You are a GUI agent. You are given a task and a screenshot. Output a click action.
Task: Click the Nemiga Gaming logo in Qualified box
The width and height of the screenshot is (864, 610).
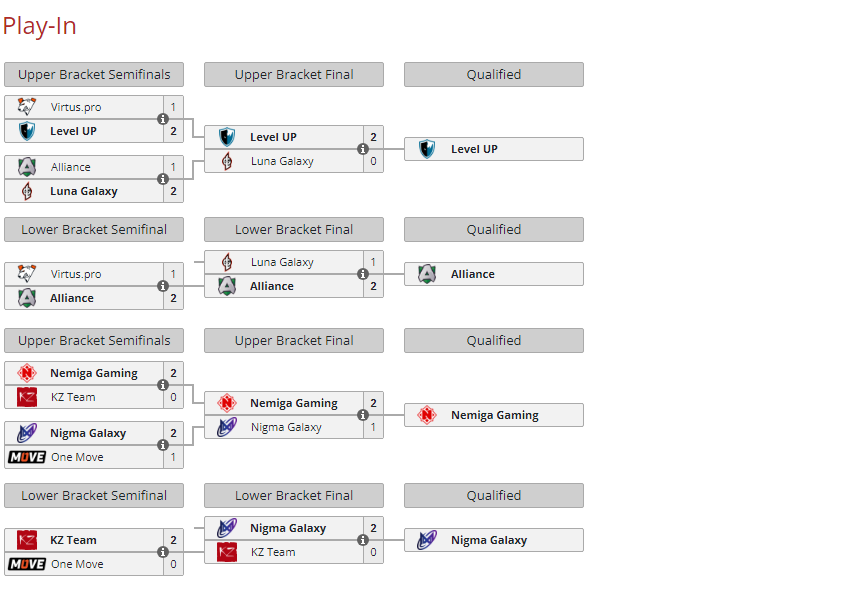point(425,414)
